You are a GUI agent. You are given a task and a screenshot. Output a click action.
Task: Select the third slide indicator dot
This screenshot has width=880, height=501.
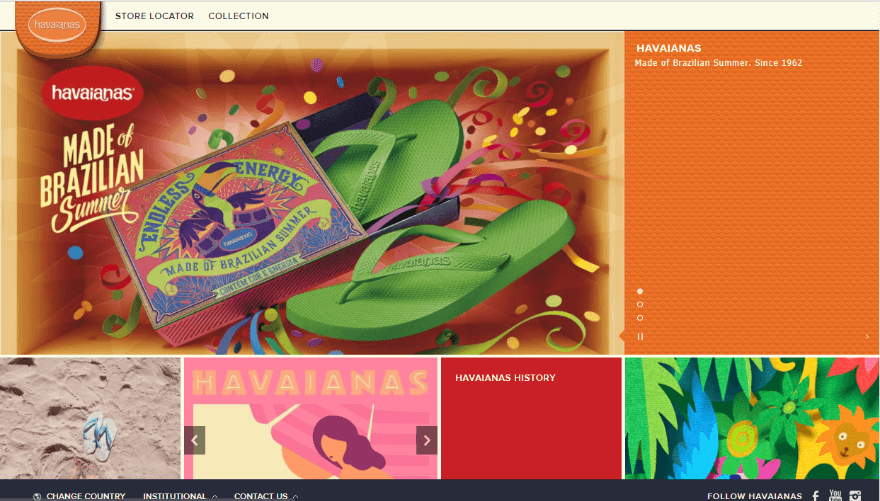click(640, 318)
